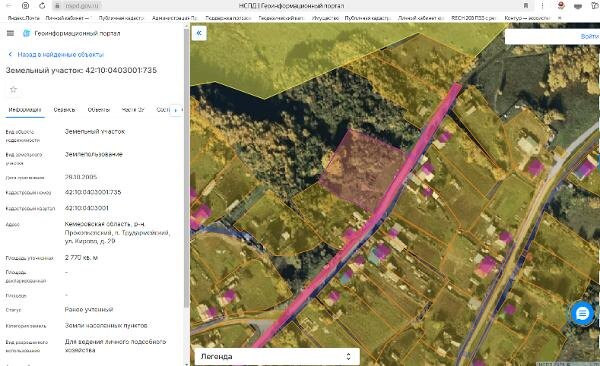Click the highlighted purple parcel on map
Image resolution: width=600 pixels, height=366 pixels.
pyautogui.click(x=362, y=170)
